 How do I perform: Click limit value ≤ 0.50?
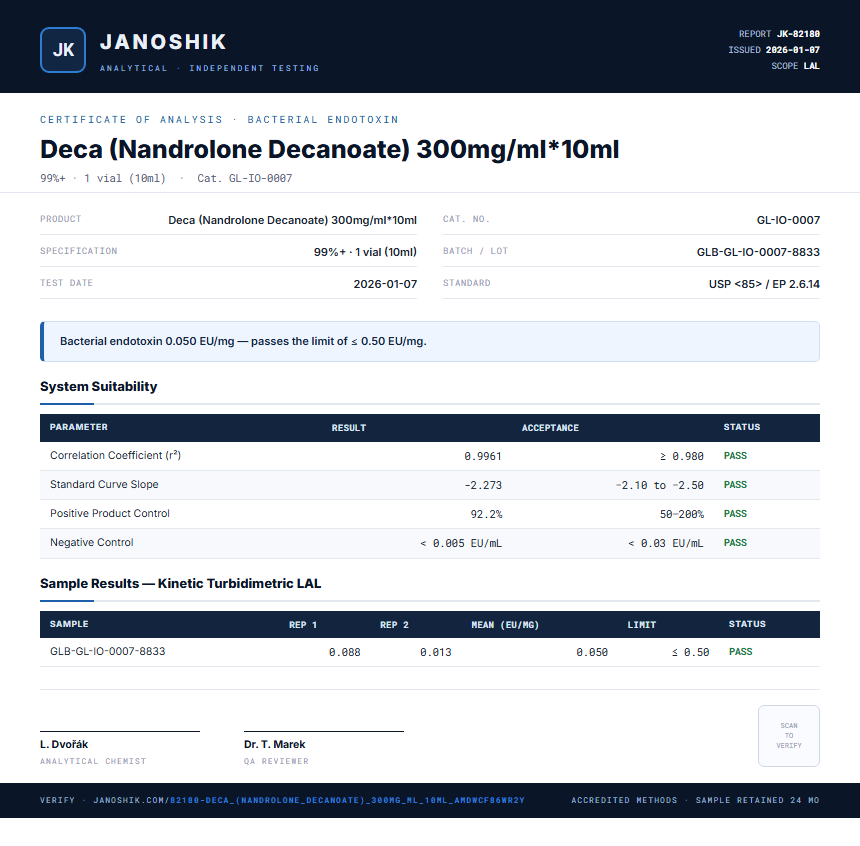pos(691,652)
